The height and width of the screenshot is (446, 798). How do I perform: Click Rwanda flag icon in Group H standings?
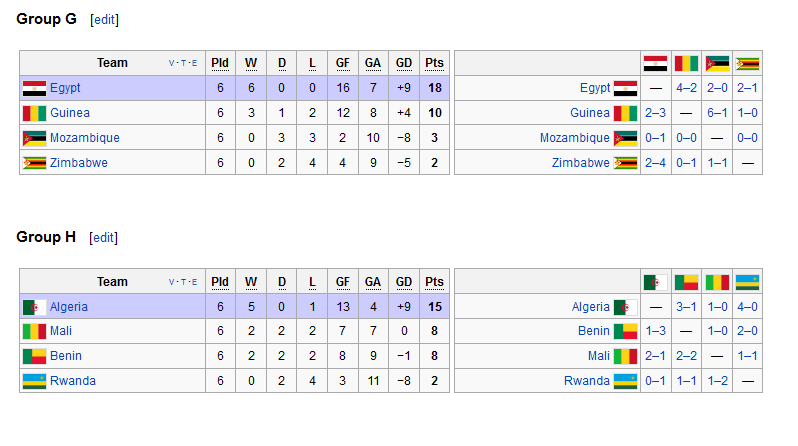[34, 381]
